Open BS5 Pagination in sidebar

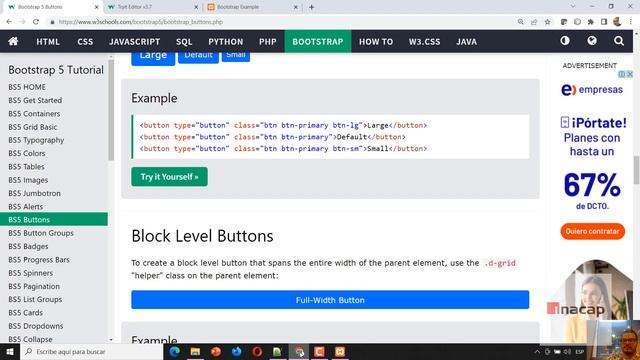click(x=34, y=286)
